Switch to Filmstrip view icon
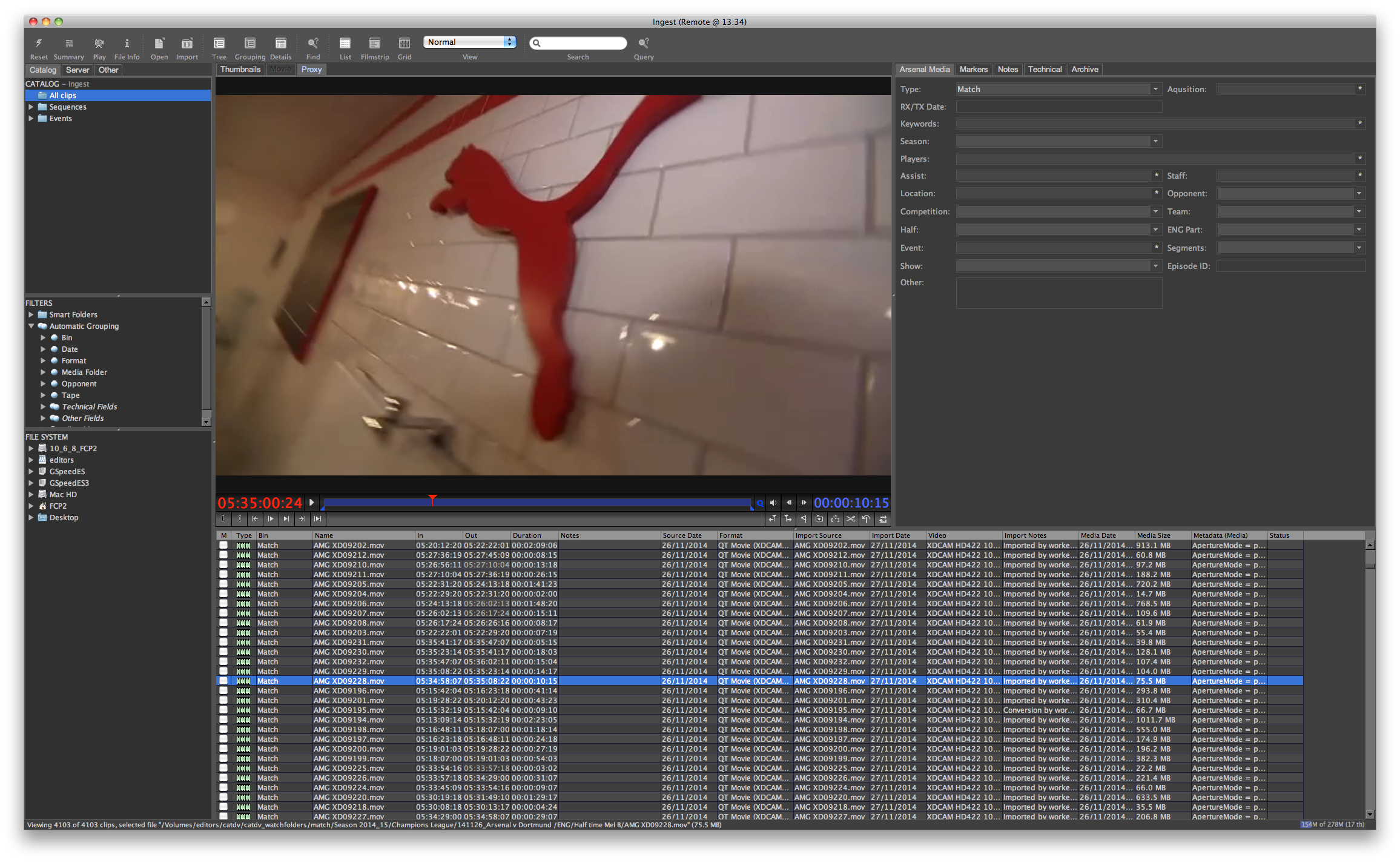Screen dimensions: 1400x863 coord(375,44)
